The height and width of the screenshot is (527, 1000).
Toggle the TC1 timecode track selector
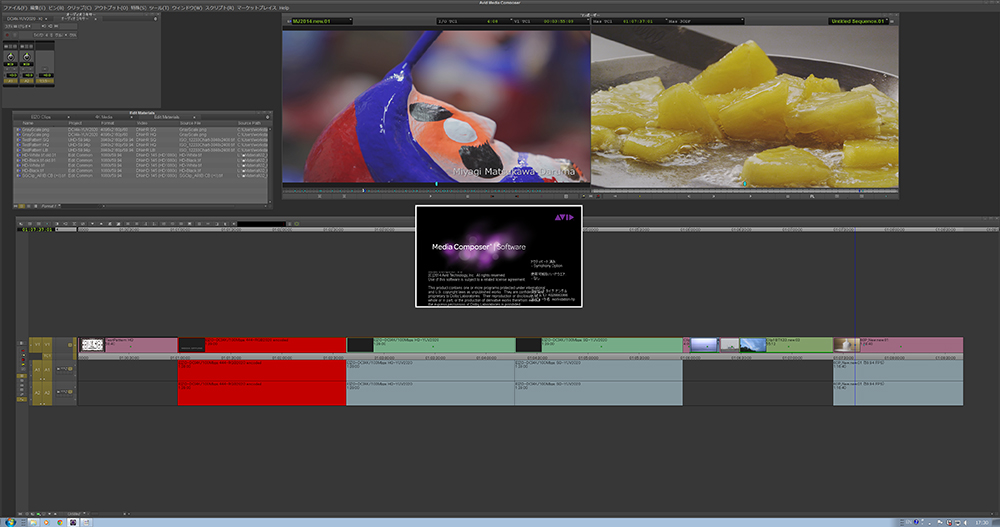[47, 356]
